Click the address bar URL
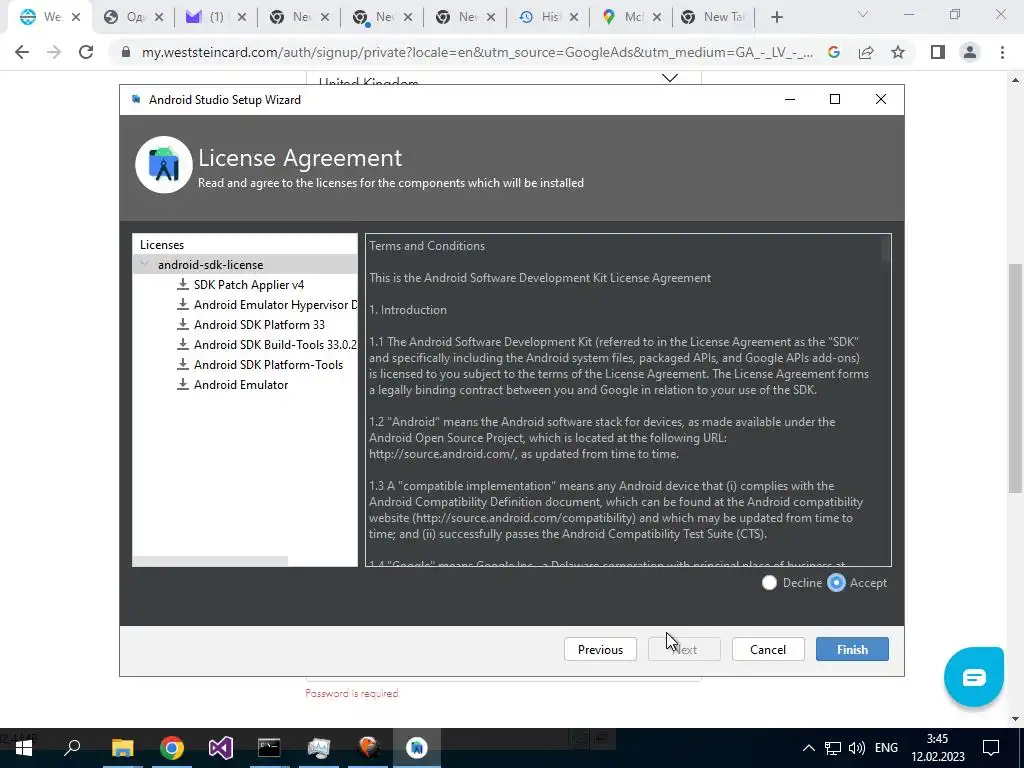Screen dimensions: 1024x768 pyautogui.click(x=477, y=52)
